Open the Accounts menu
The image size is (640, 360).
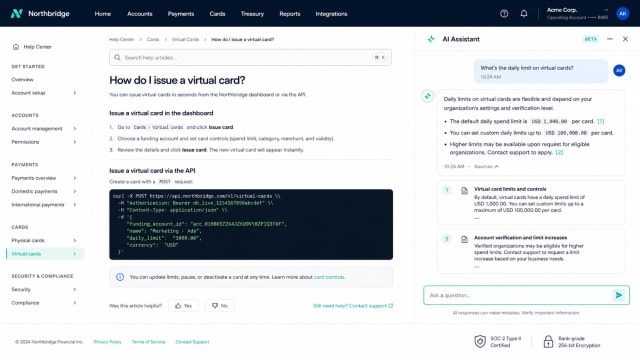tap(140, 14)
